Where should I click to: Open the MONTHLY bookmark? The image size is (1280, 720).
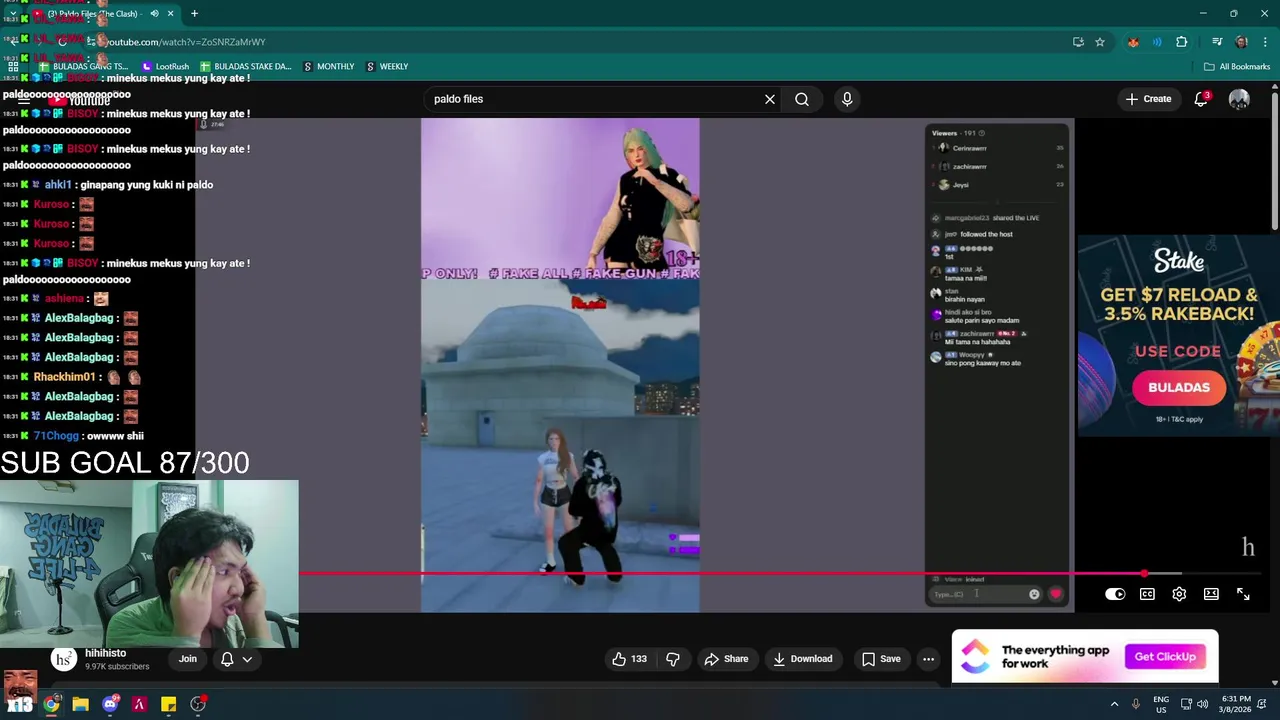coord(328,67)
